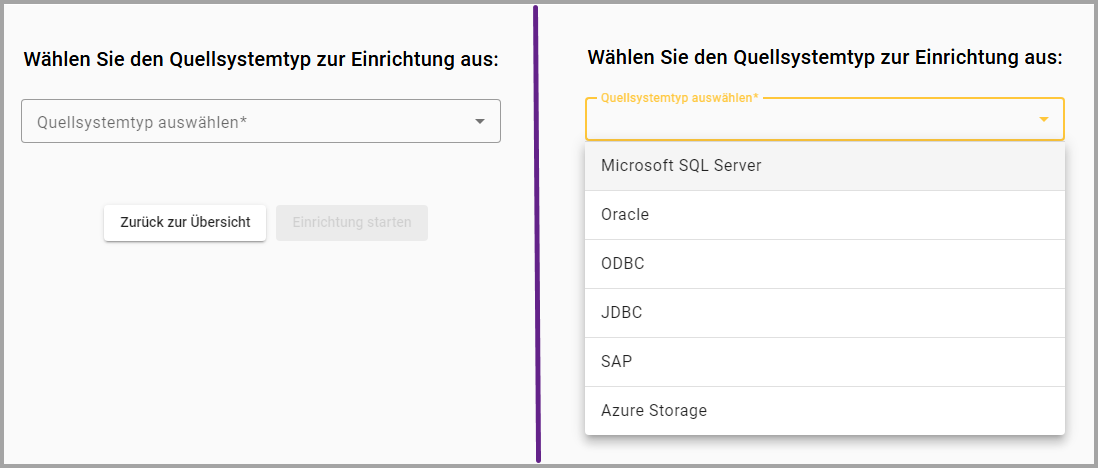Screen dimensions: 1098x468
Task: Select SAP as the Quellsystemtyp
Action: click(616, 362)
